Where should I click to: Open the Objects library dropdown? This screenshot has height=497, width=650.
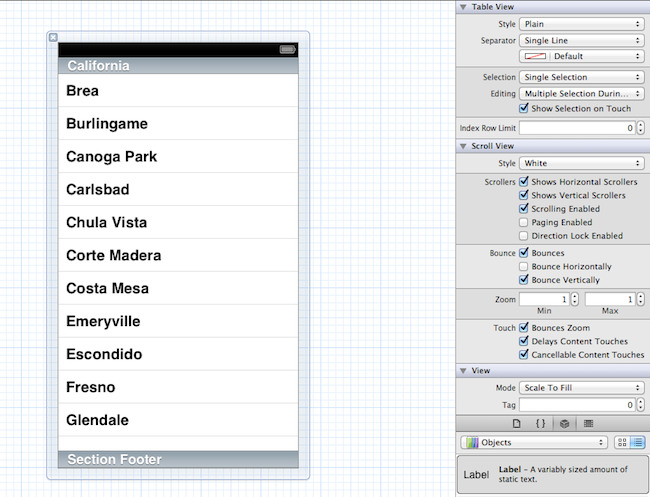(534, 442)
